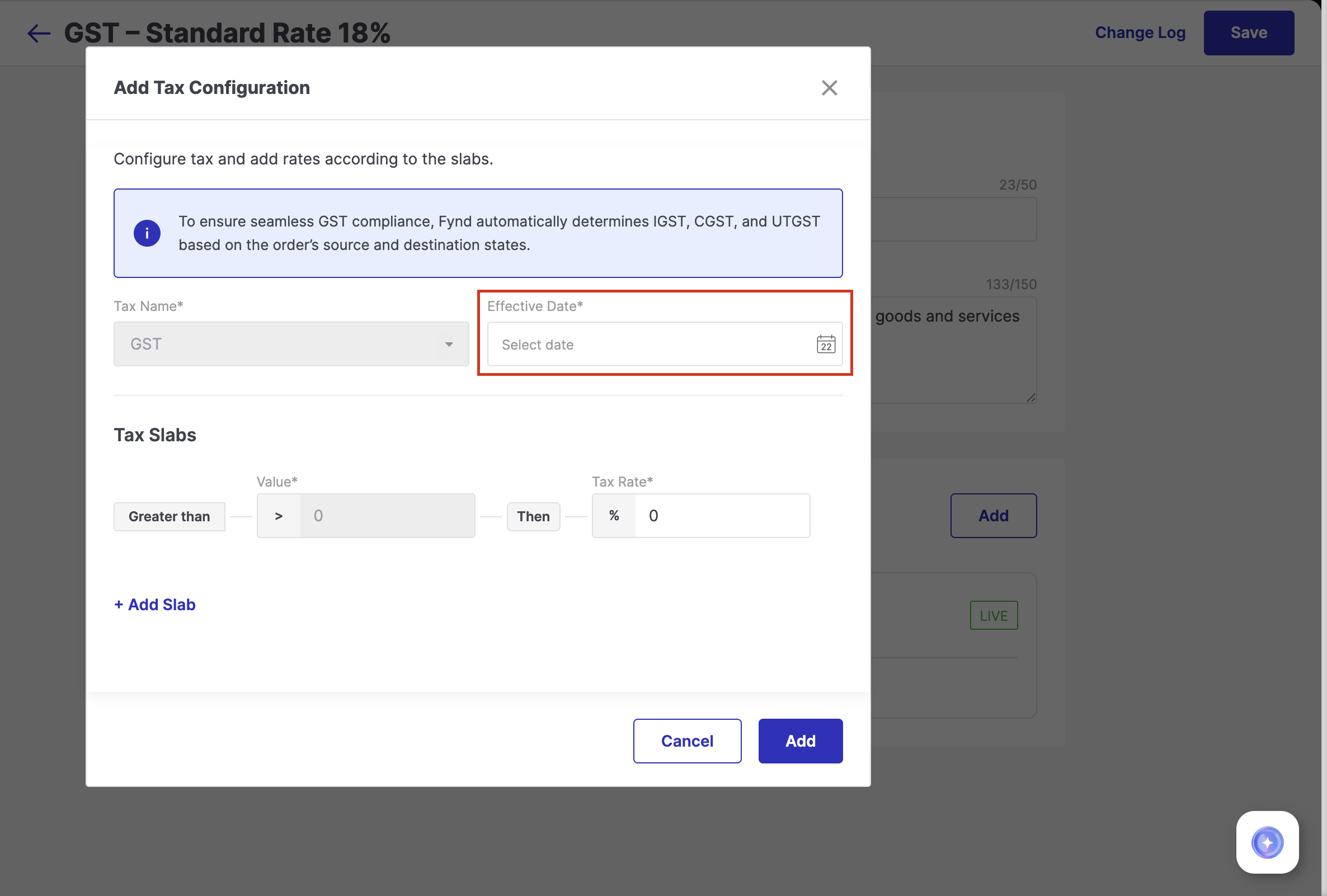Expand the Tax Name GST dropdown
This screenshot has width=1327, height=896.
pyautogui.click(x=291, y=344)
